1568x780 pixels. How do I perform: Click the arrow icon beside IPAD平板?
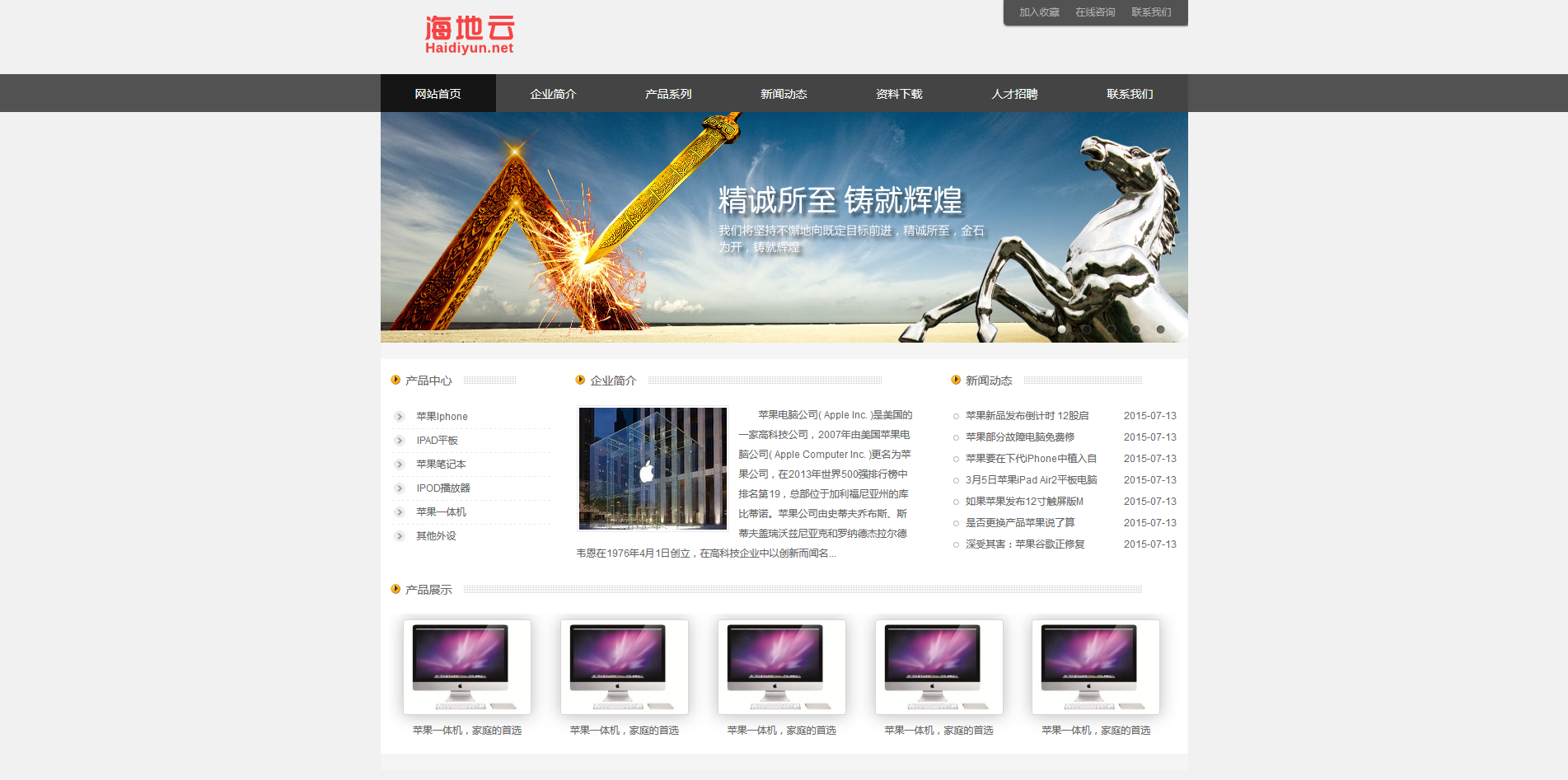[x=400, y=441]
